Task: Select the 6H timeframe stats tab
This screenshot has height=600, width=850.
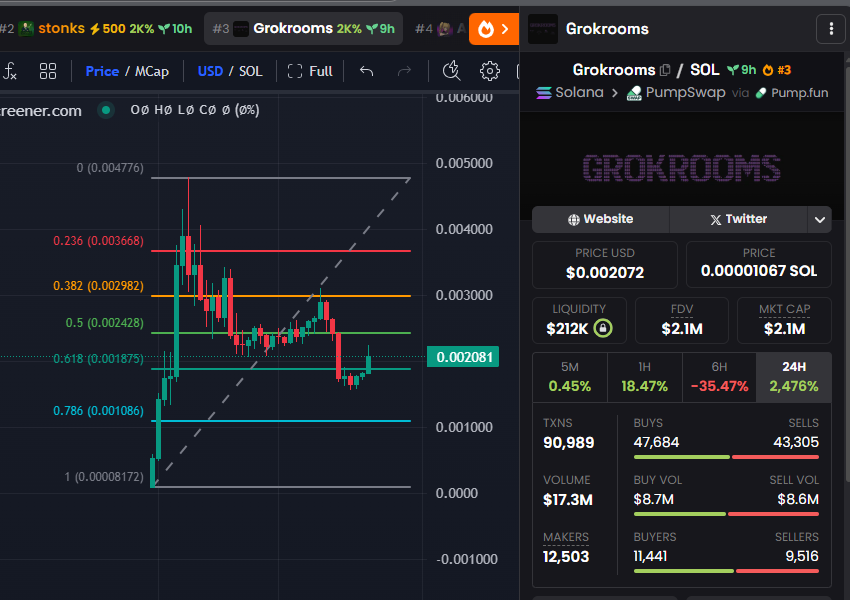Action: click(x=719, y=378)
